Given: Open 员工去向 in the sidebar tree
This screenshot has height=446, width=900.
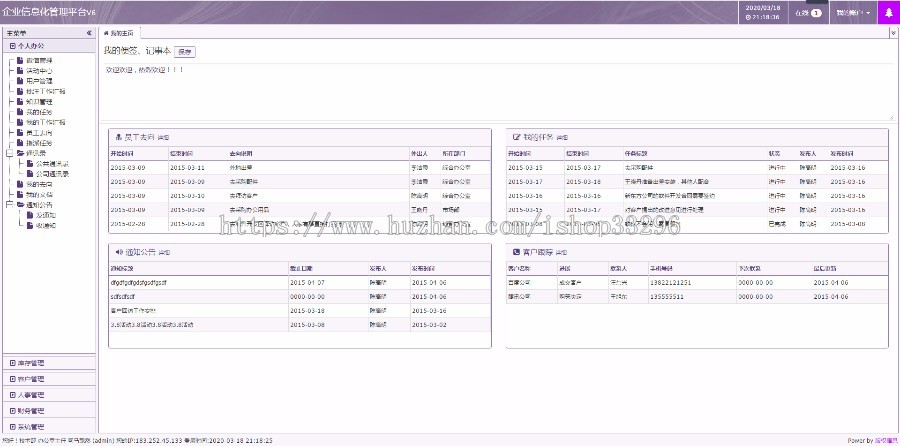Looking at the screenshot, I should click(x=40, y=133).
